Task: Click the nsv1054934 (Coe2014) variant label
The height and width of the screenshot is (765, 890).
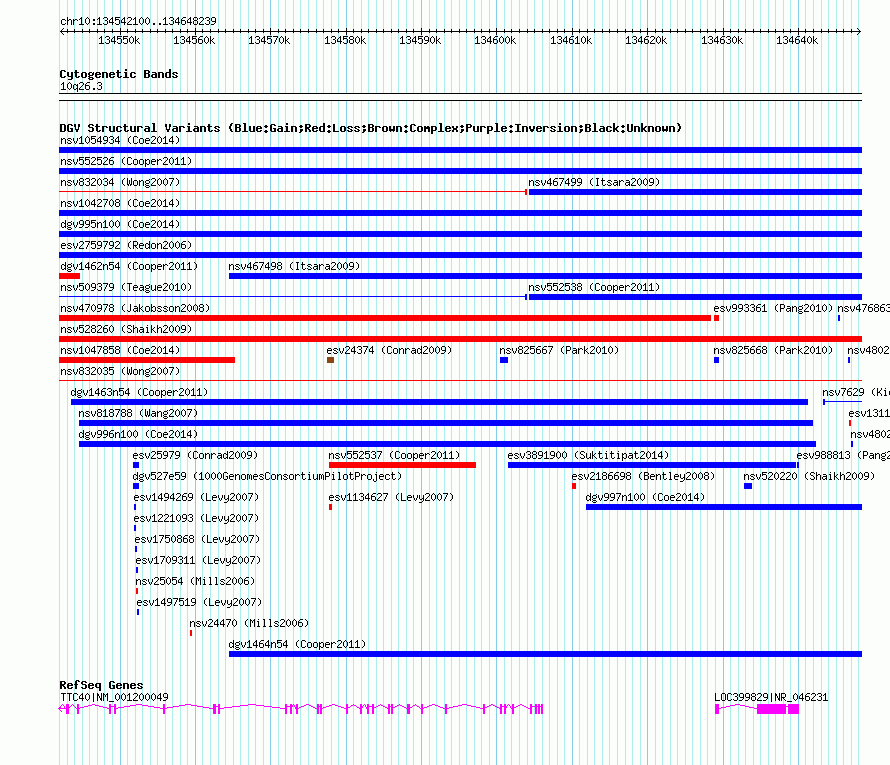Action: point(120,140)
